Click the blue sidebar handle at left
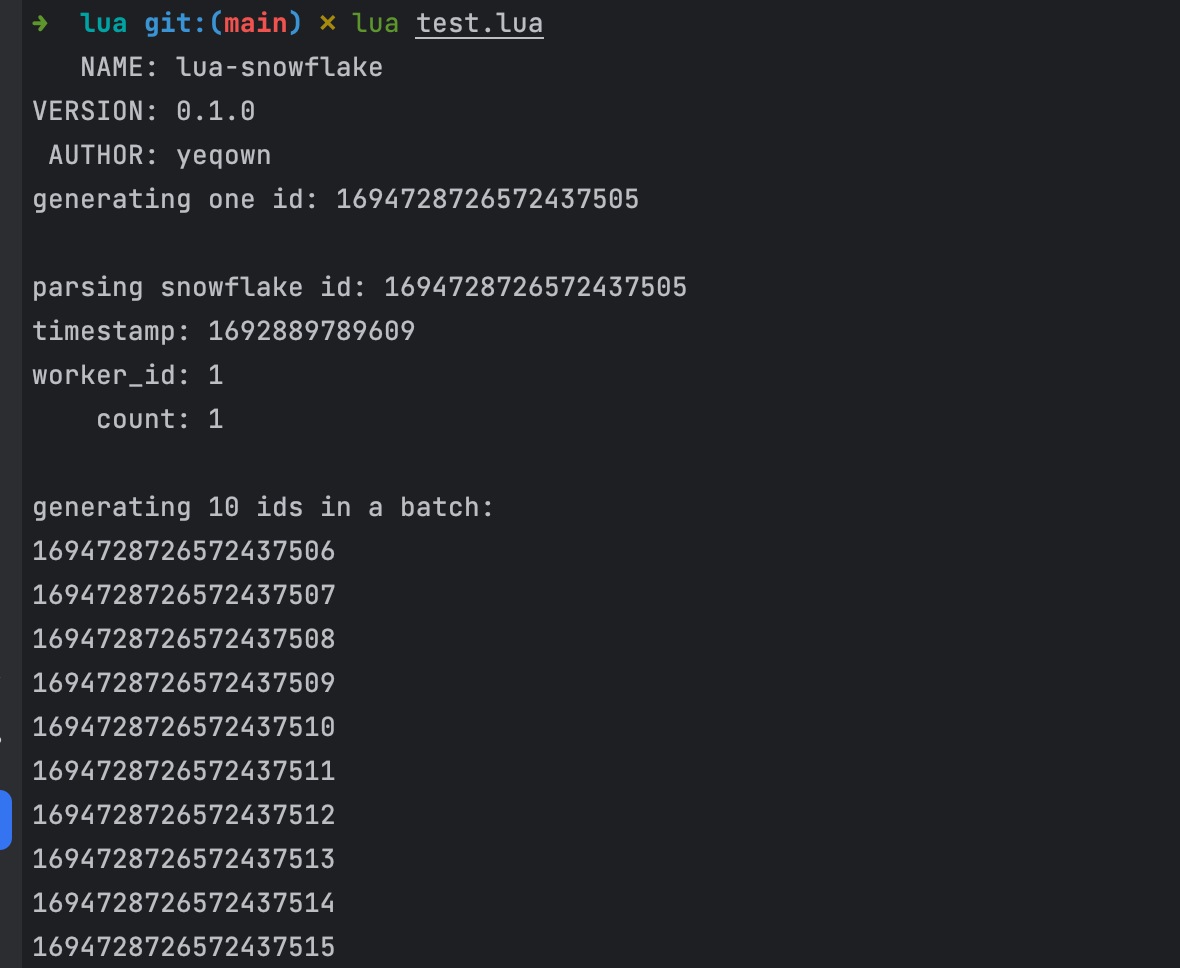This screenshot has height=968, width=1180. (5, 820)
